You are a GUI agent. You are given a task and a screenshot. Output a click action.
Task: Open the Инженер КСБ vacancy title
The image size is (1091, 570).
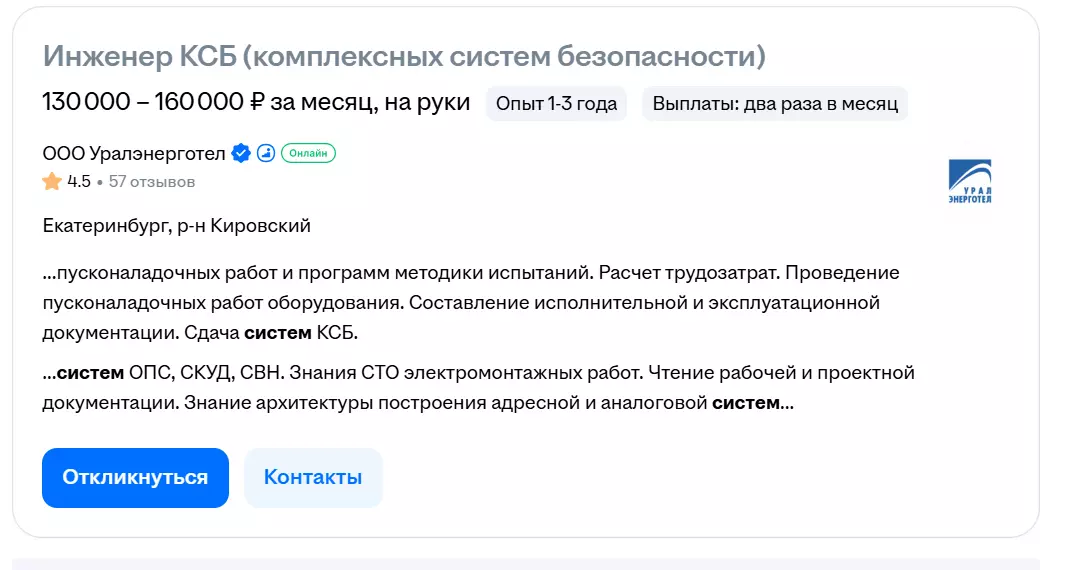click(x=404, y=56)
